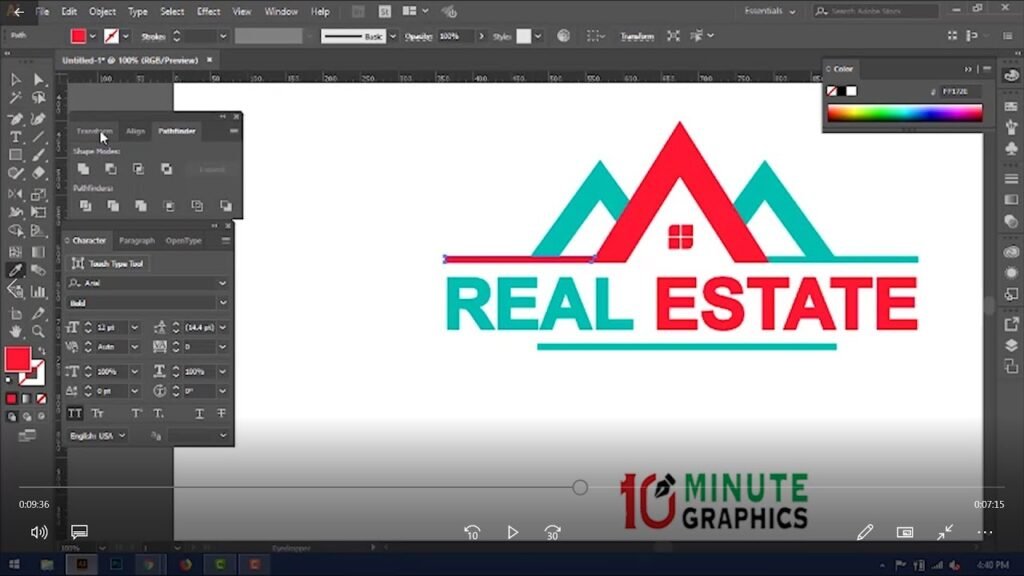Screen dimensions: 1024x576
Task: Select the Type tool
Action: [16, 136]
